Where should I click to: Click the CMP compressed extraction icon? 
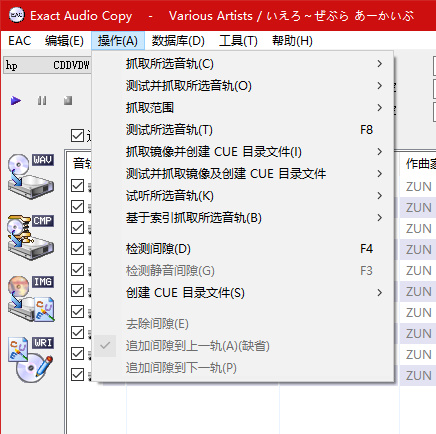pyautogui.click(x=31, y=237)
